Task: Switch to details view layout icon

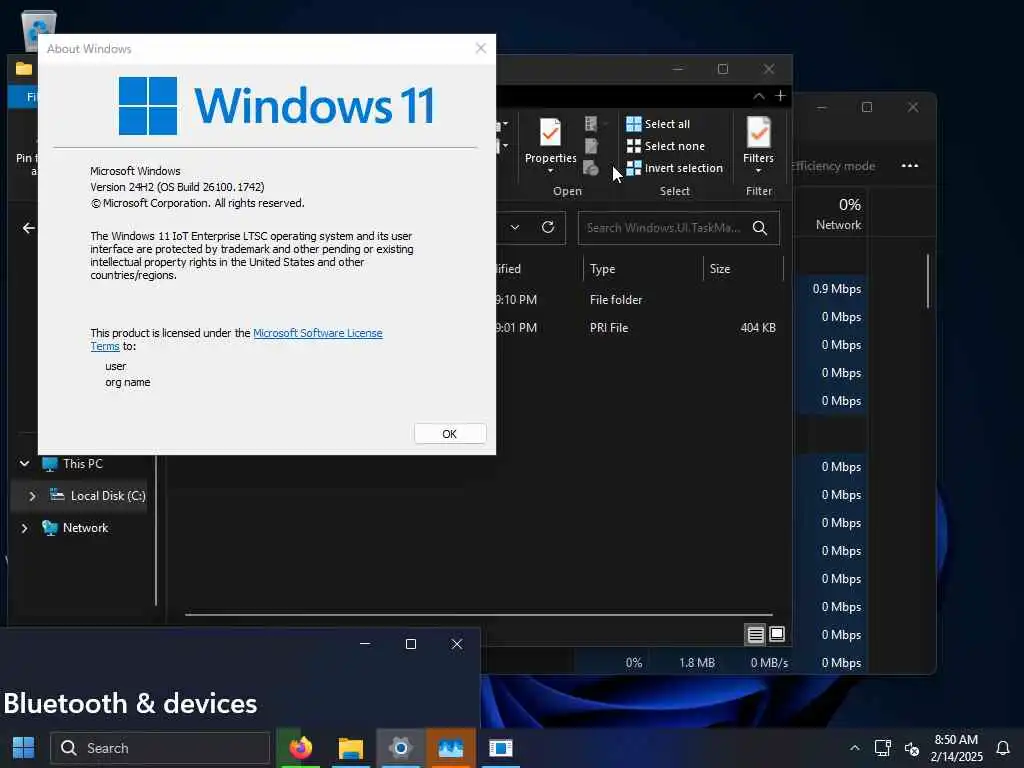Action: [756, 634]
